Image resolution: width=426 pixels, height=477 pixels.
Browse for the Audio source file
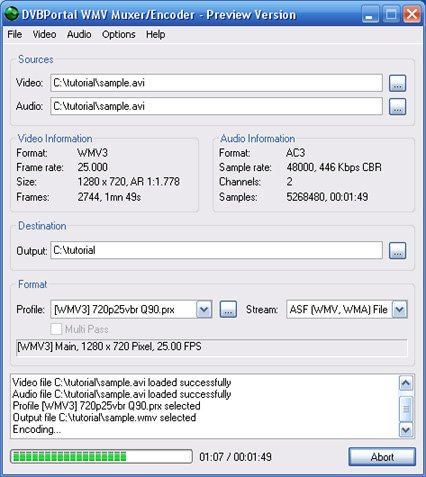(397, 107)
